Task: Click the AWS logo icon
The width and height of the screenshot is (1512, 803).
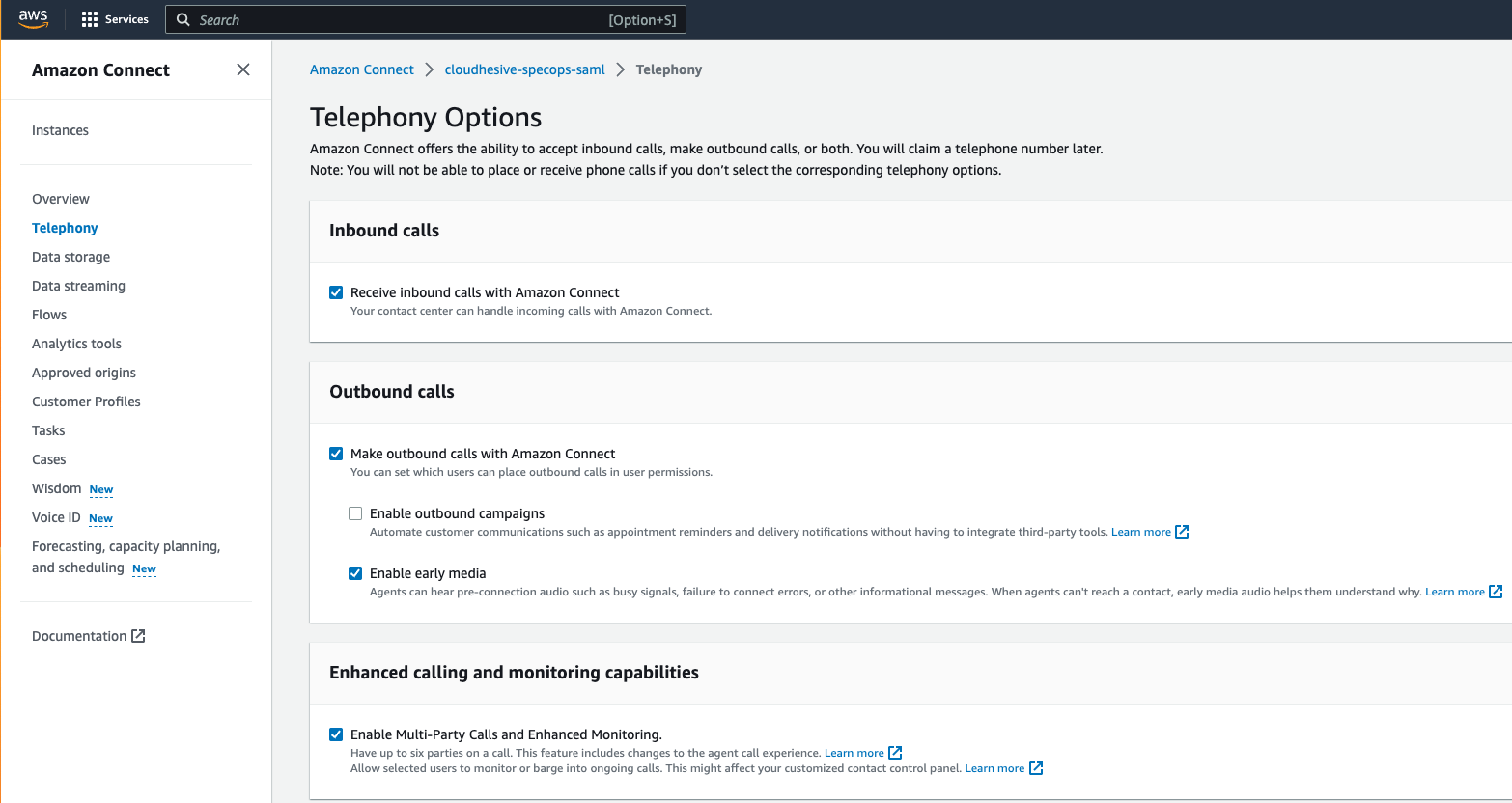Action: 33,19
